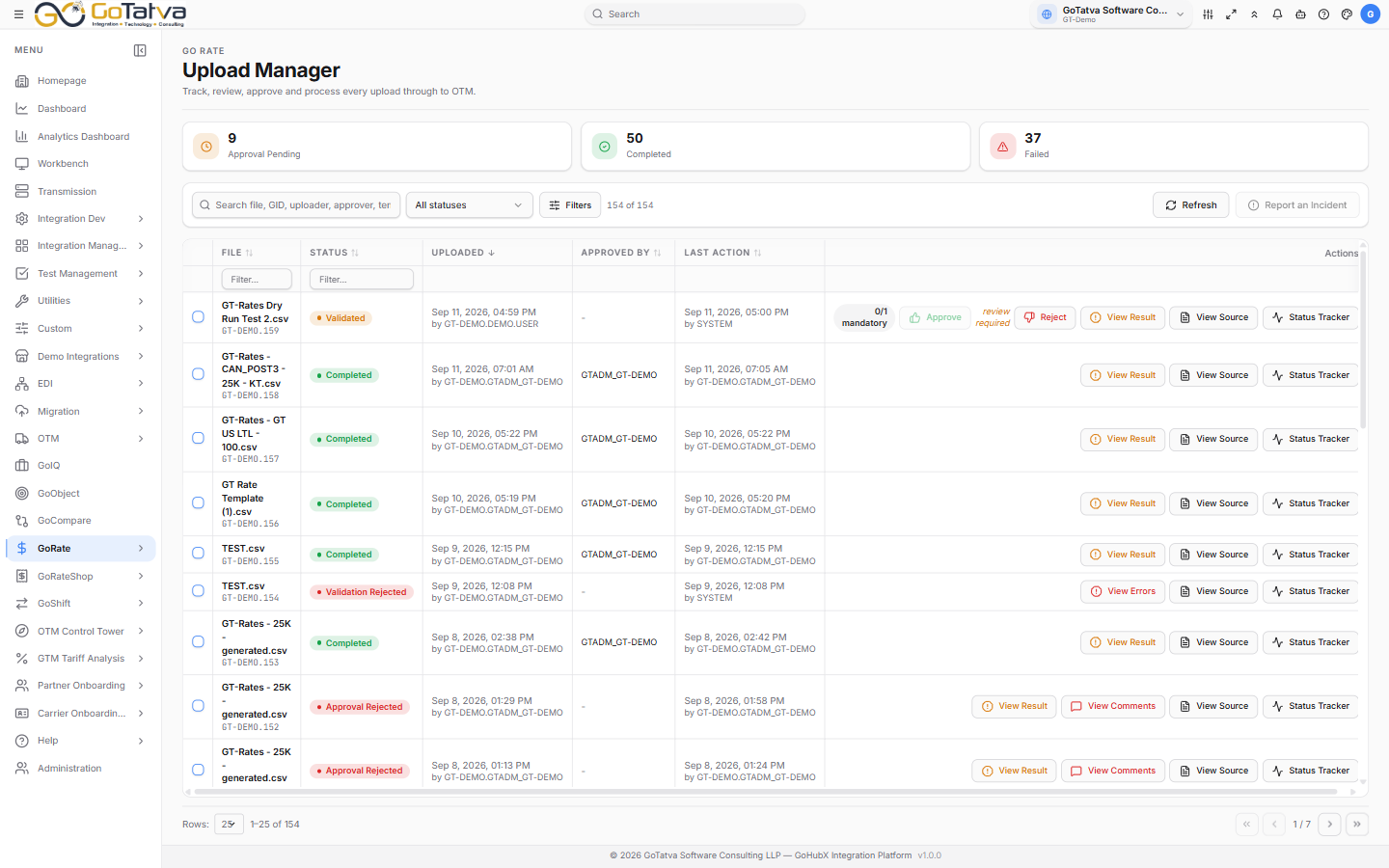This screenshot has width=1389, height=868.
Task: View Errors for TEST.csv GT-DEMO.154
Action: coord(1123,591)
